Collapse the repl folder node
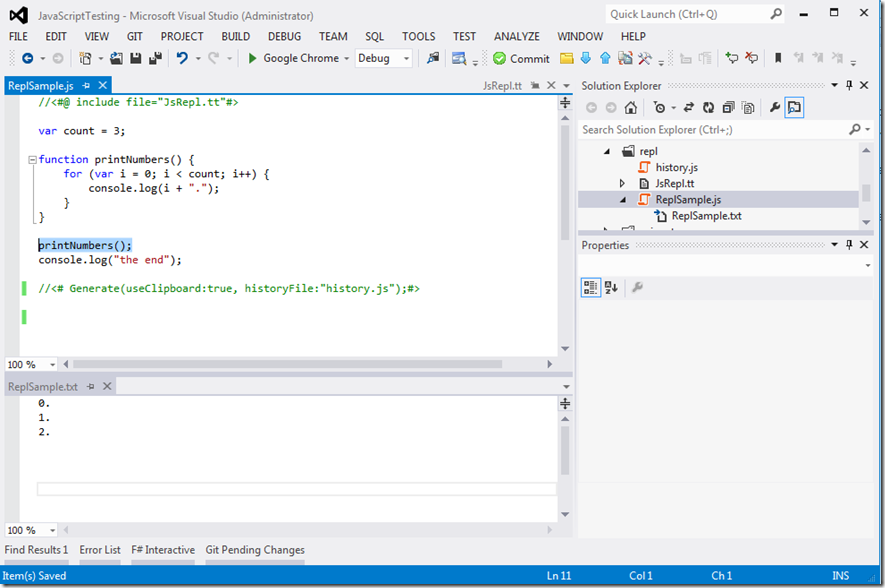885x588 pixels. pos(607,151)
